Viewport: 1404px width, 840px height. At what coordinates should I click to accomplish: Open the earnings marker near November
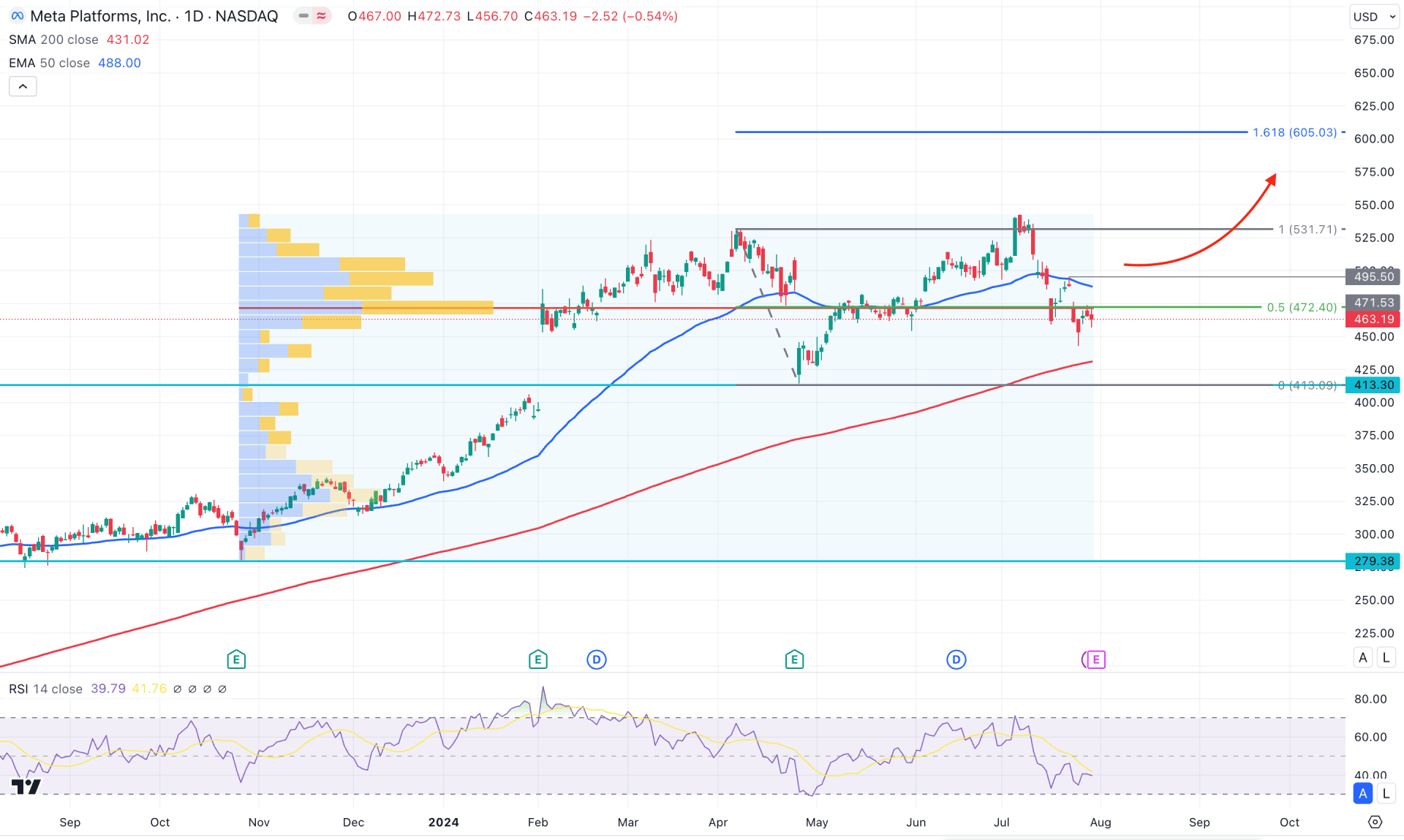point(236,659)
